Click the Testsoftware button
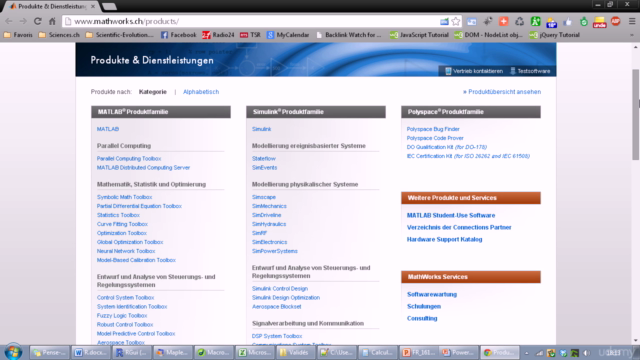The height and width of the screenshot is (360, 640). point(530,71)
